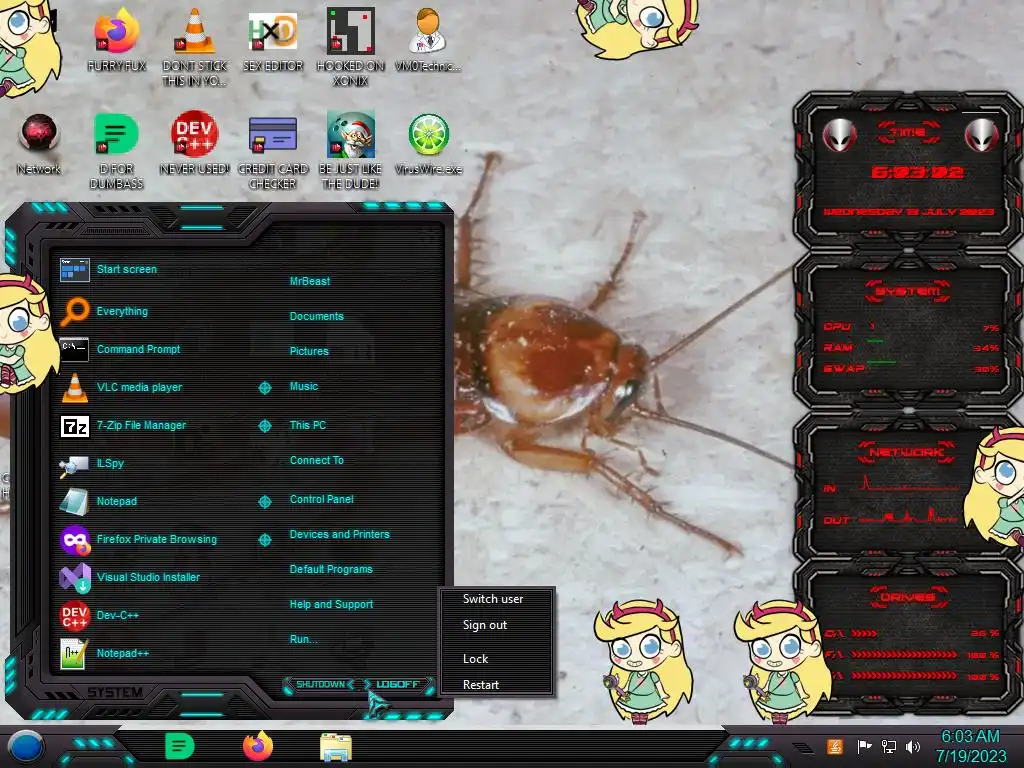Open green document app on taskbar
This screenshot has width=1024, height=768.
pyautogui.click(x=180, y=746)
